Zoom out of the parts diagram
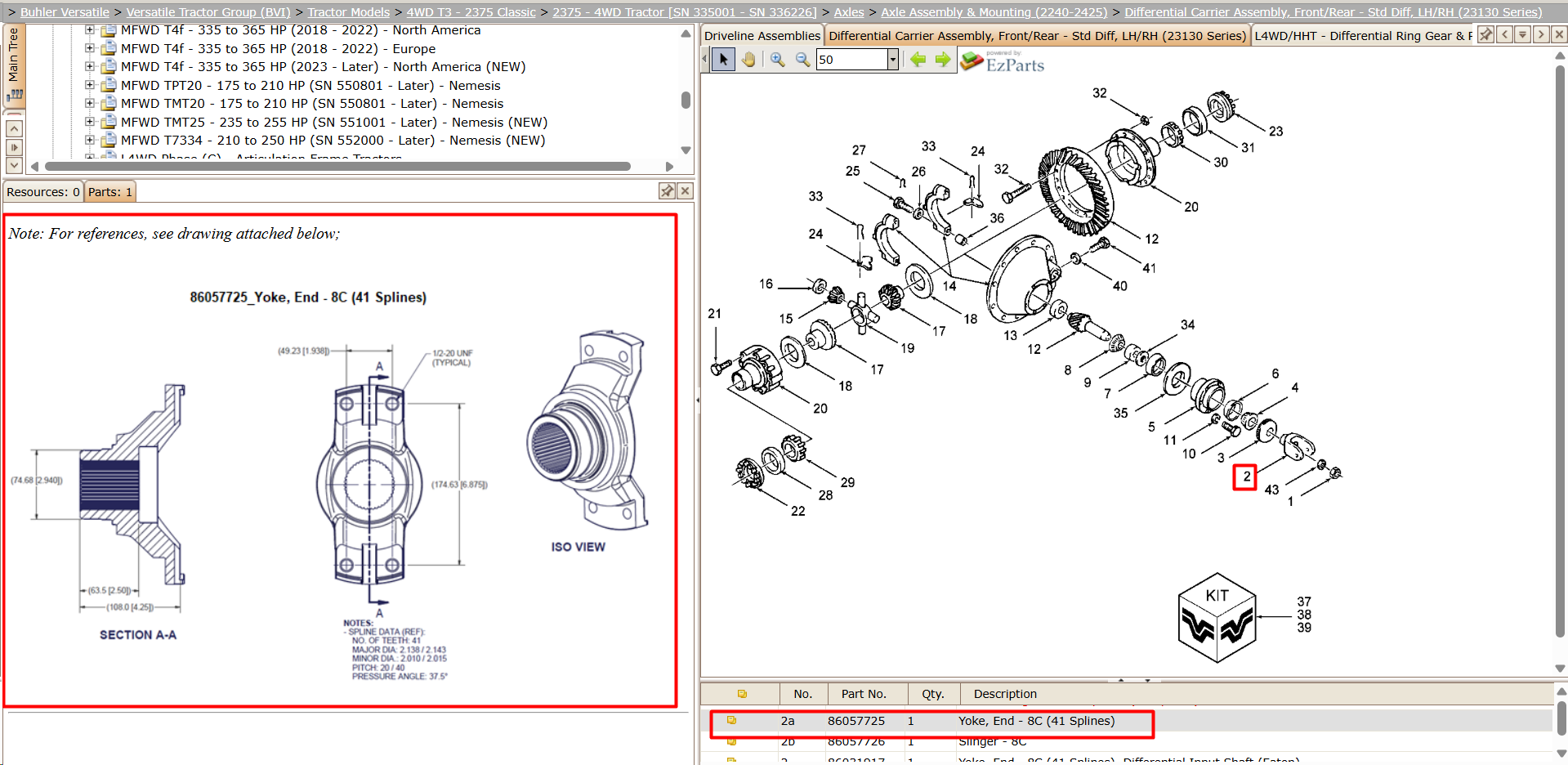This screenshot has height=765, width=1568. coord(802,60)
